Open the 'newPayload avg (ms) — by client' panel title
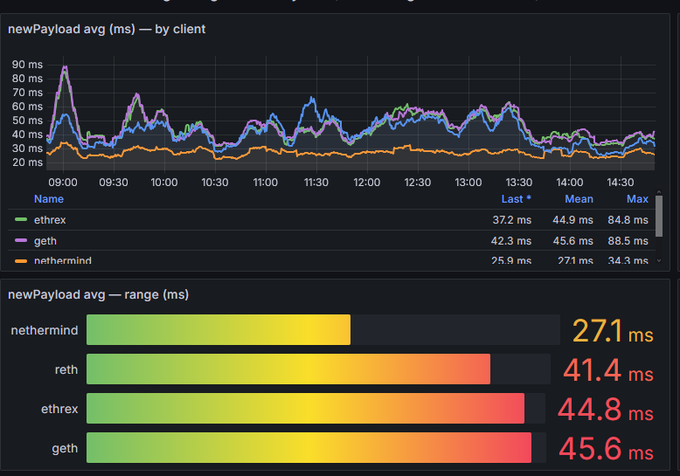The image size is (680, 476). (x=107, y=29)
